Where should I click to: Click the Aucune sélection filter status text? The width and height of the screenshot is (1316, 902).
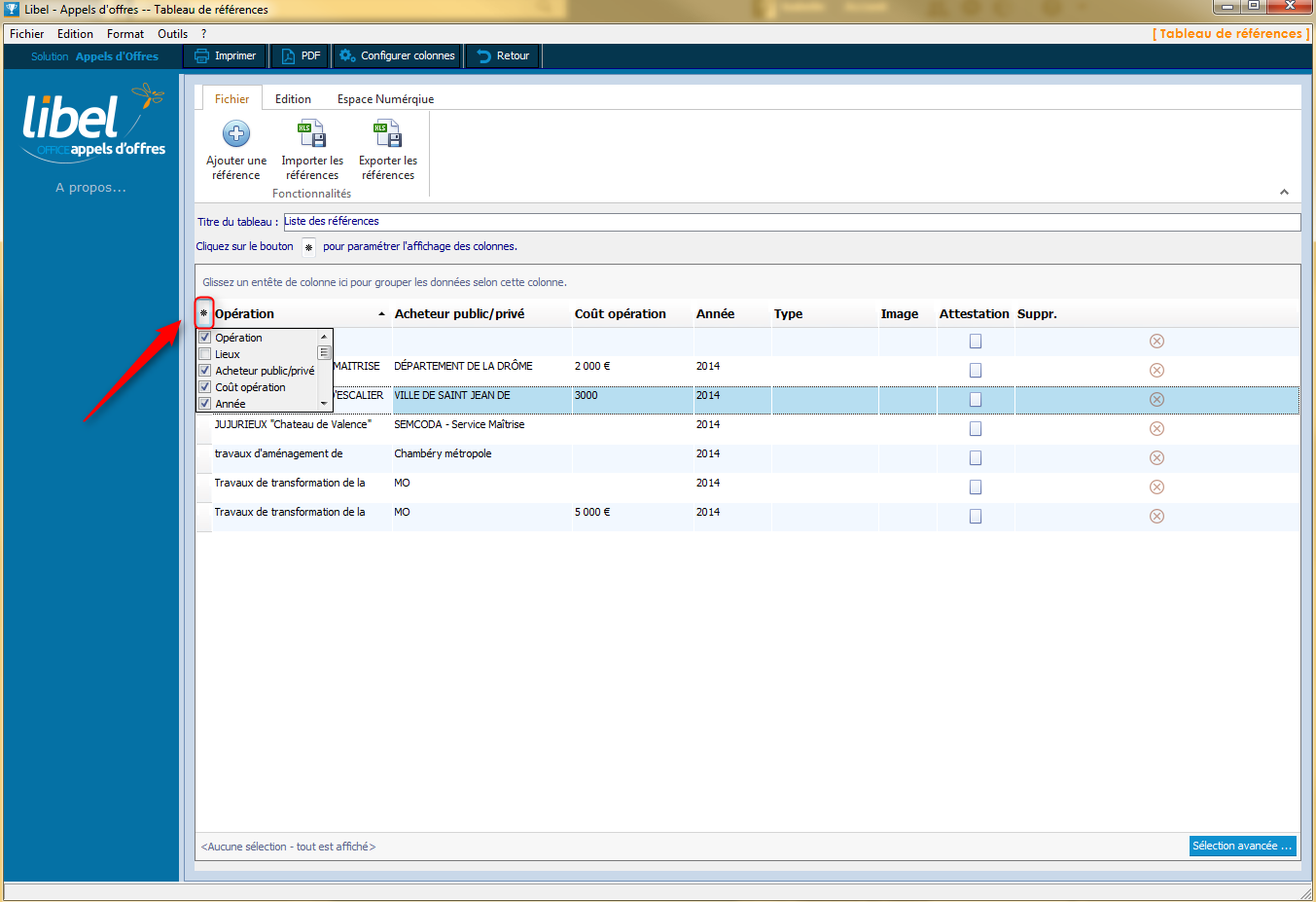(x=288, y=847)
